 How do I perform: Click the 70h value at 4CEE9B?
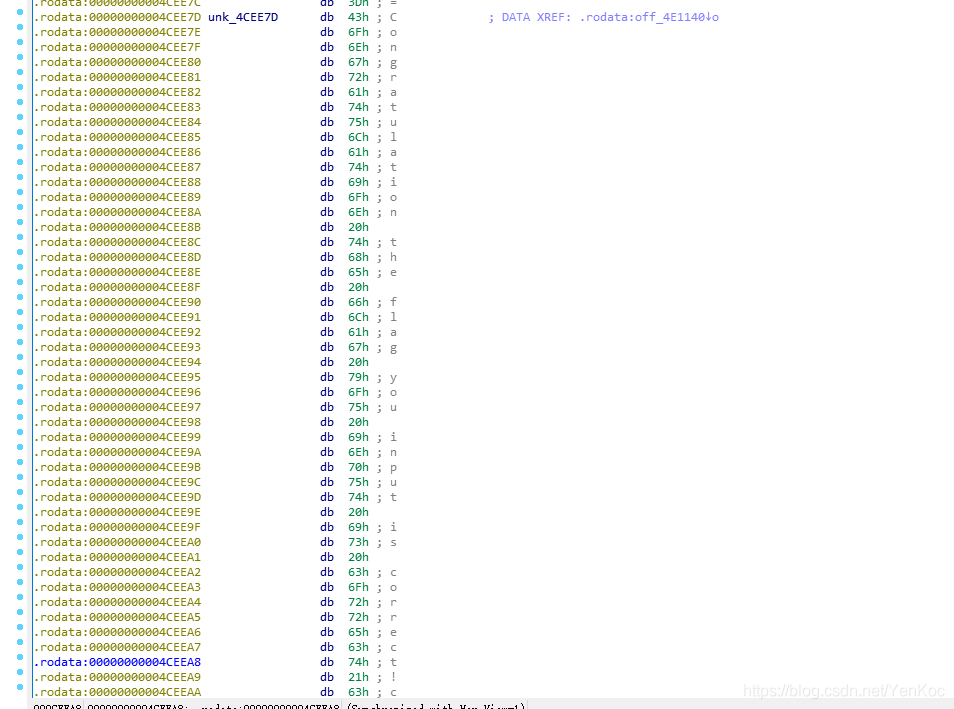point(358,467)
